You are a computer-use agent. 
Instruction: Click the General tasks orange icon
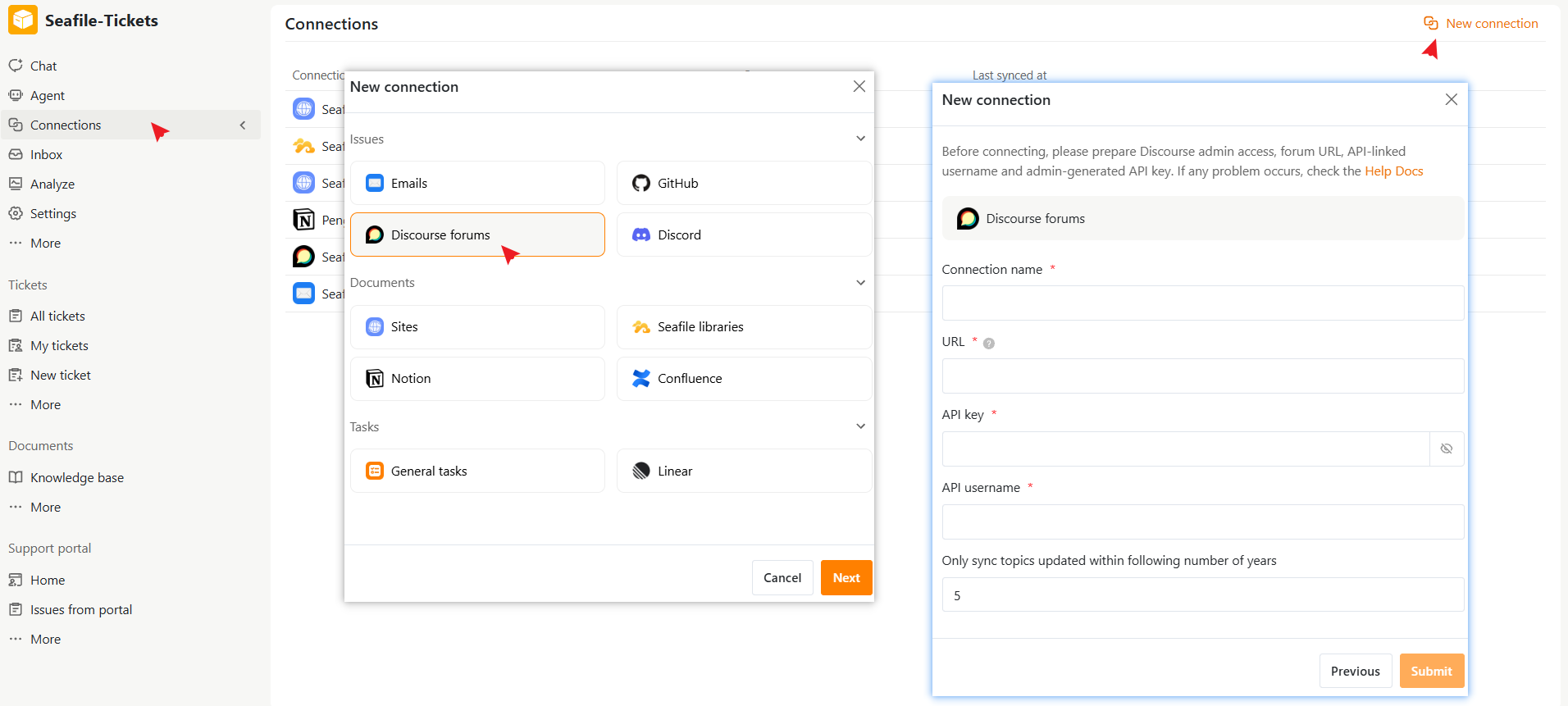375,471
